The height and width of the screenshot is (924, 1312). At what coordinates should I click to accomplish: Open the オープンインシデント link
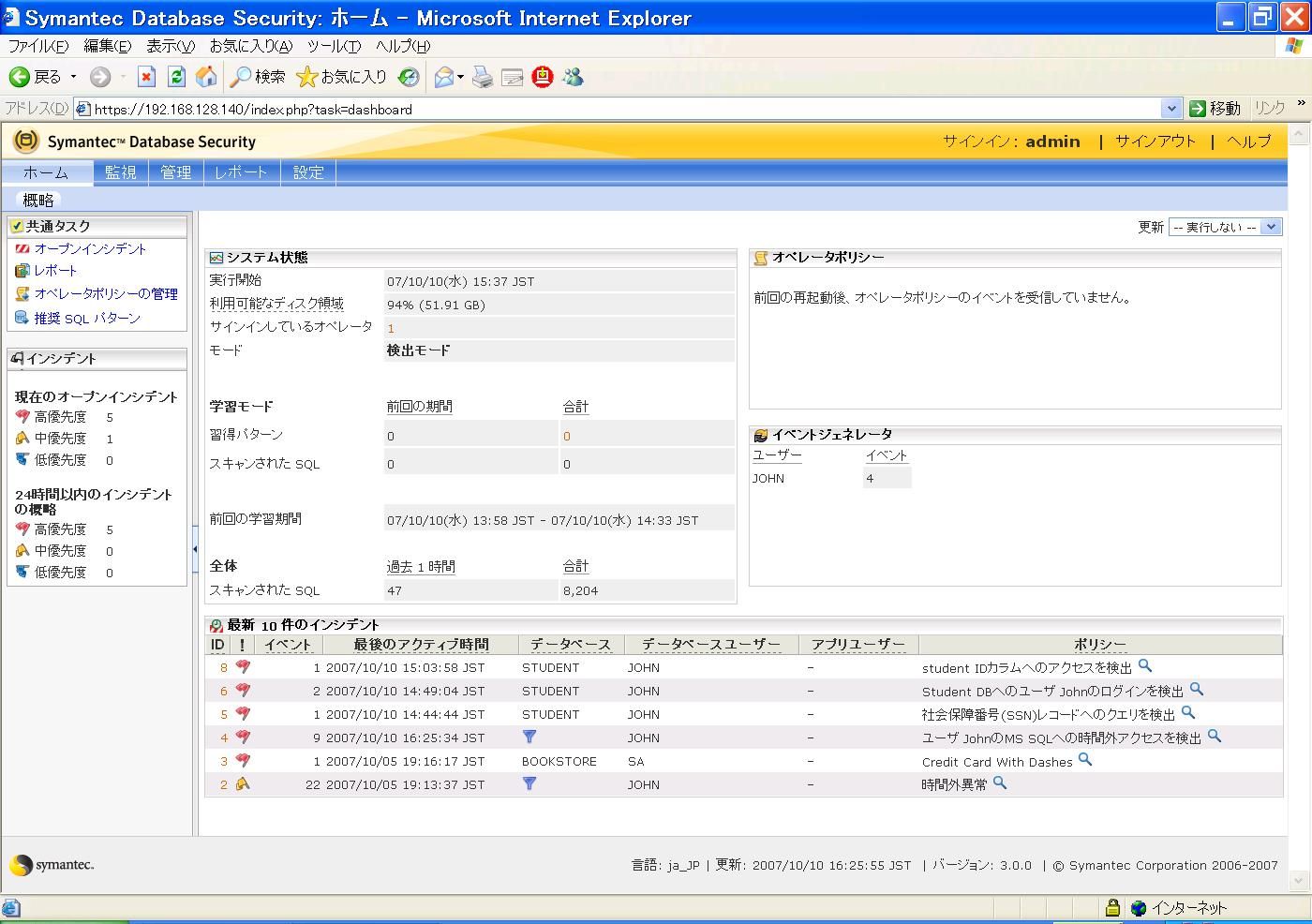[91, 248]
